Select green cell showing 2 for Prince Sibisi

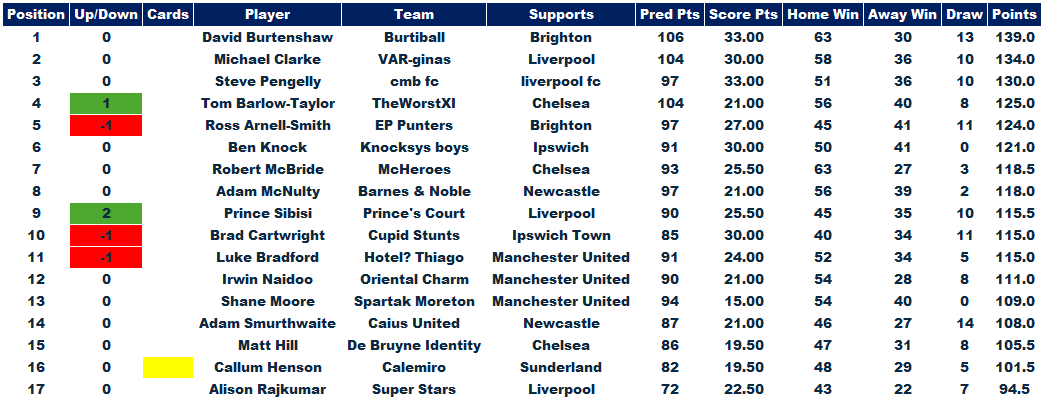106,214
